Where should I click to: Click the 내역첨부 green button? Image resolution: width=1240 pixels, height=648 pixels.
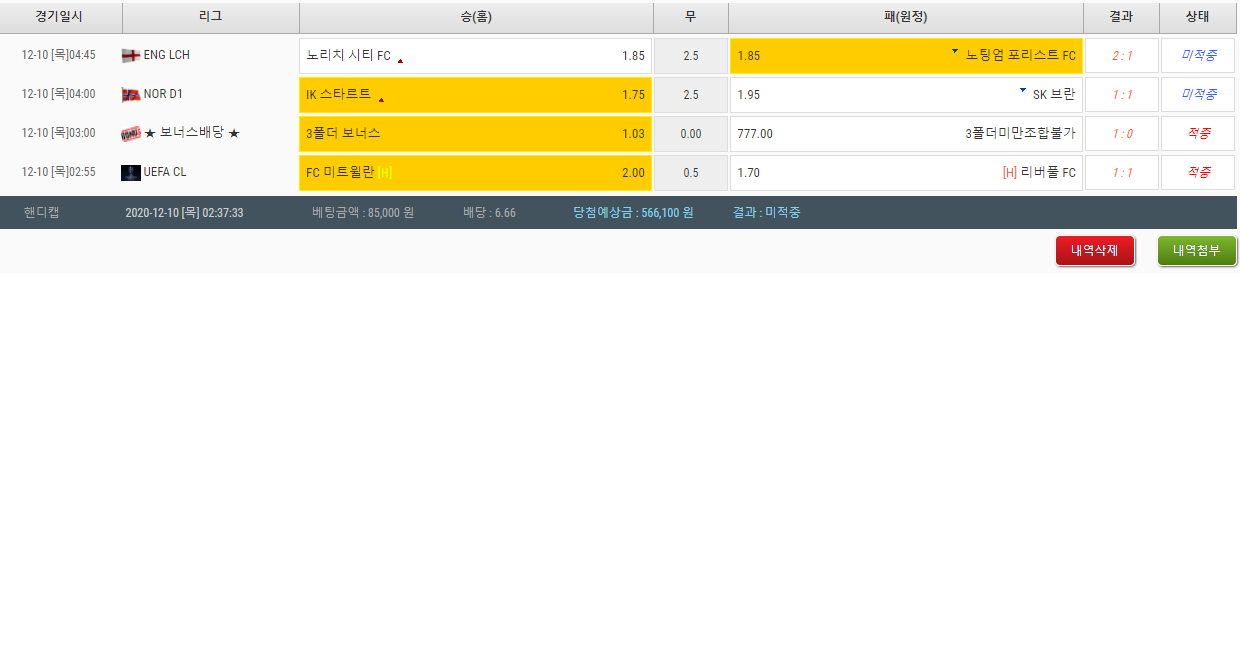point(1196,251)
